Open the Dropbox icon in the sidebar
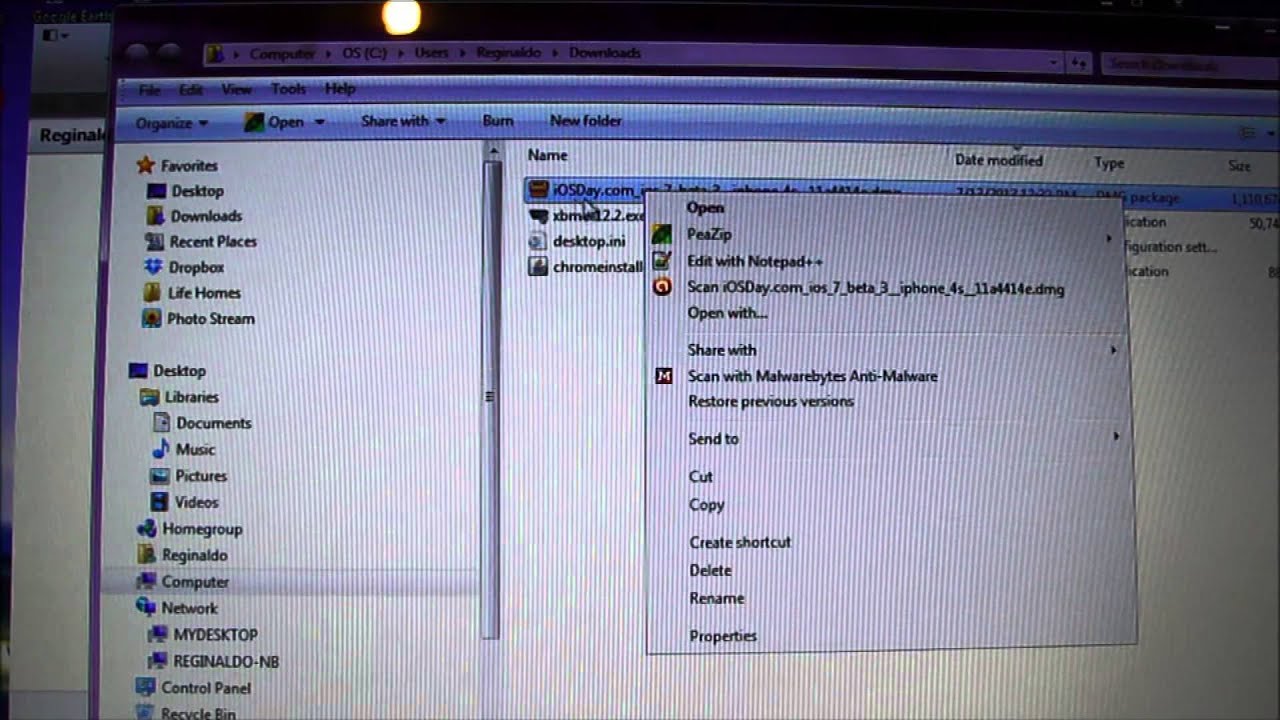This screenshot has height=720, width=1280. (153, 267)
